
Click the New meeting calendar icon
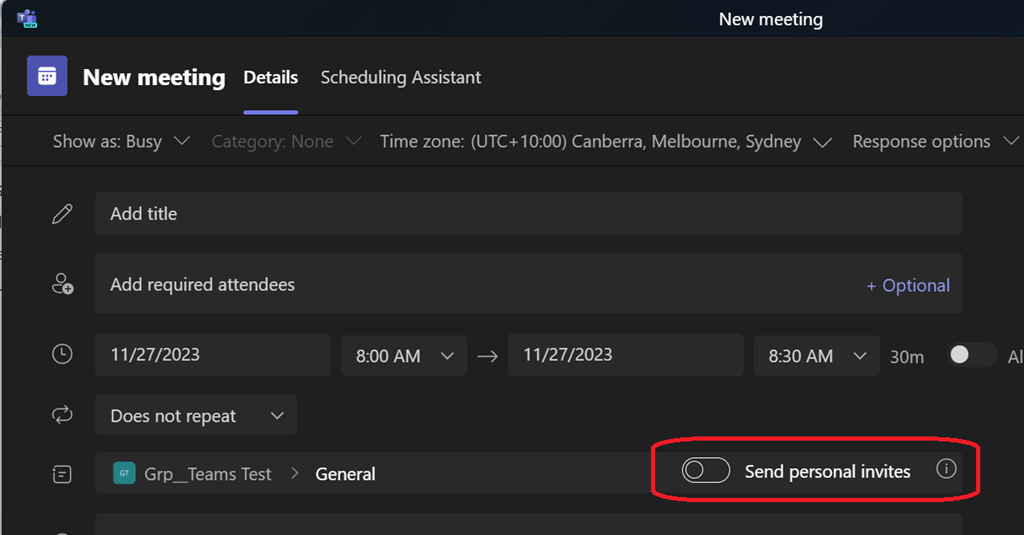(47, 77)
